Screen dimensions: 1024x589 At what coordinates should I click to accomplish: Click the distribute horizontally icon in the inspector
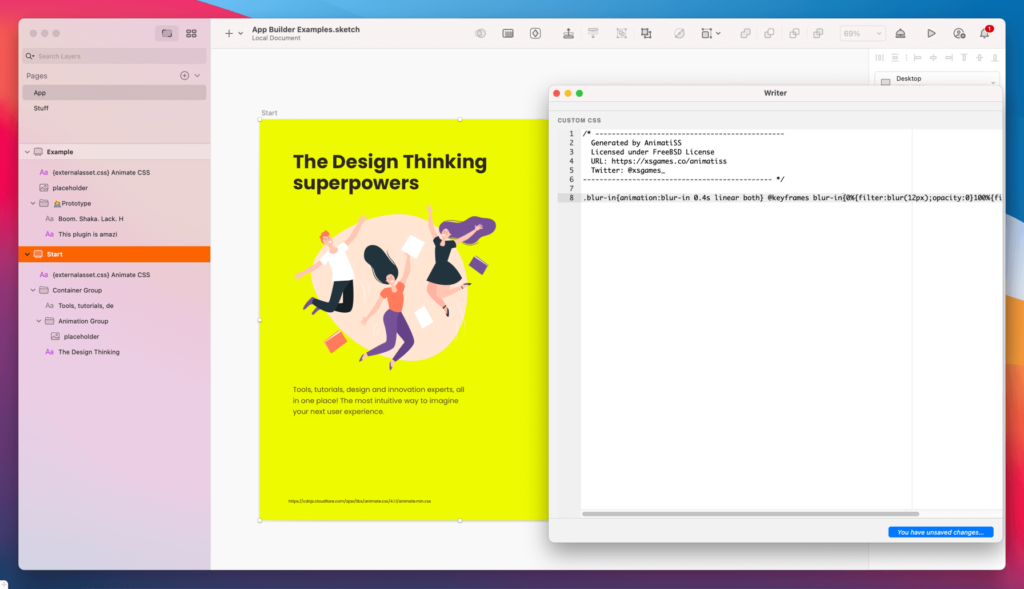[x=880, y=58]
